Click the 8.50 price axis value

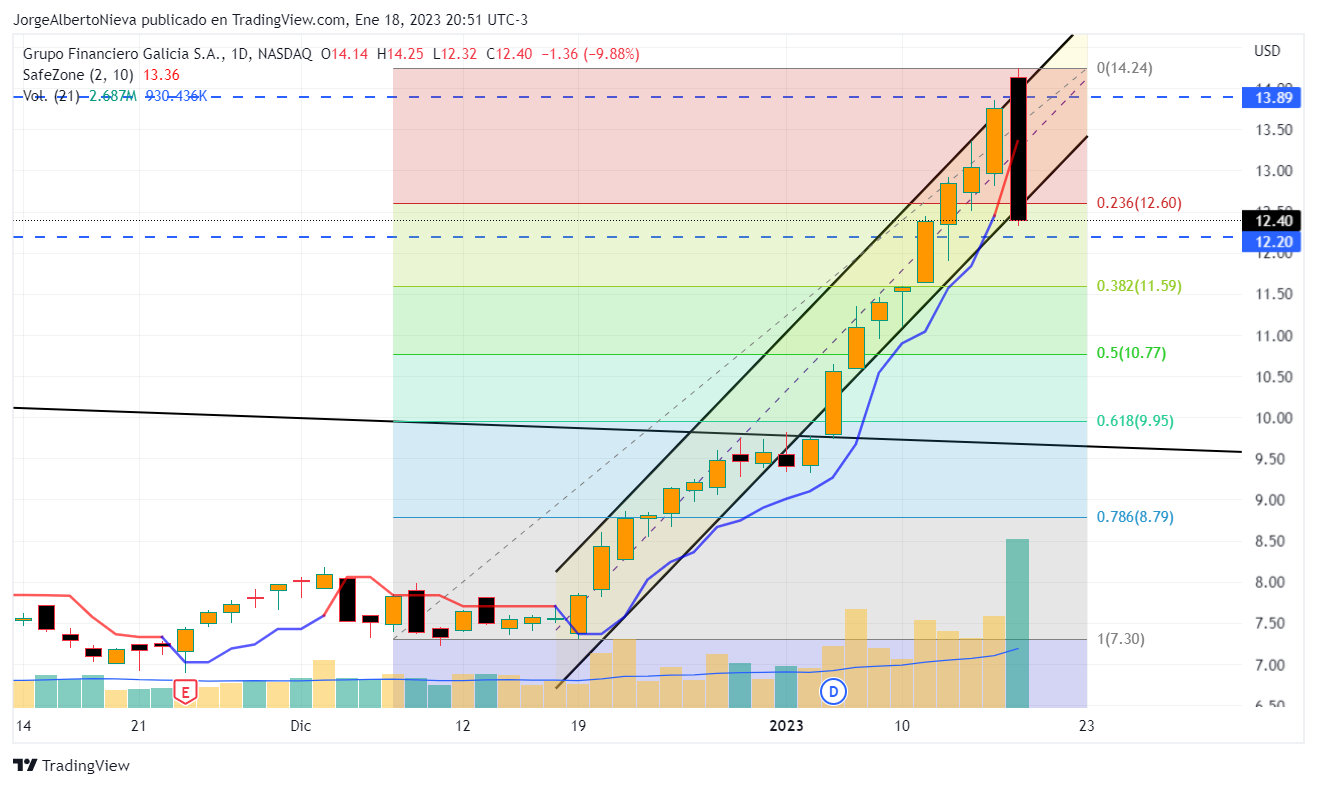(1271, 542)
